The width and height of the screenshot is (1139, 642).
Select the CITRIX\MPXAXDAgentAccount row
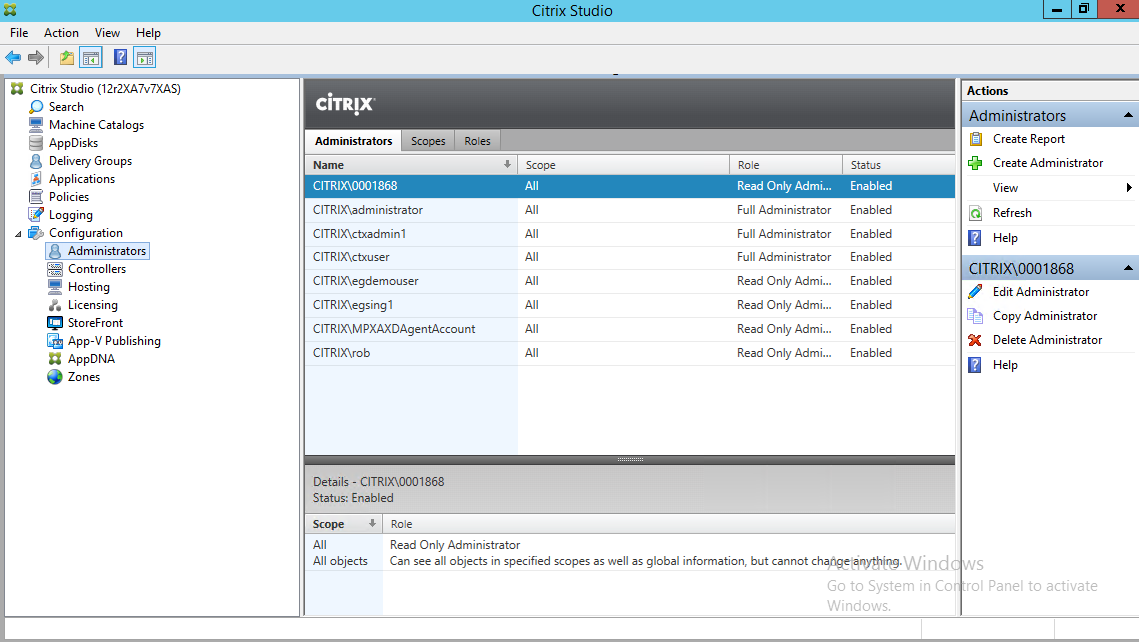coord(630,329)
